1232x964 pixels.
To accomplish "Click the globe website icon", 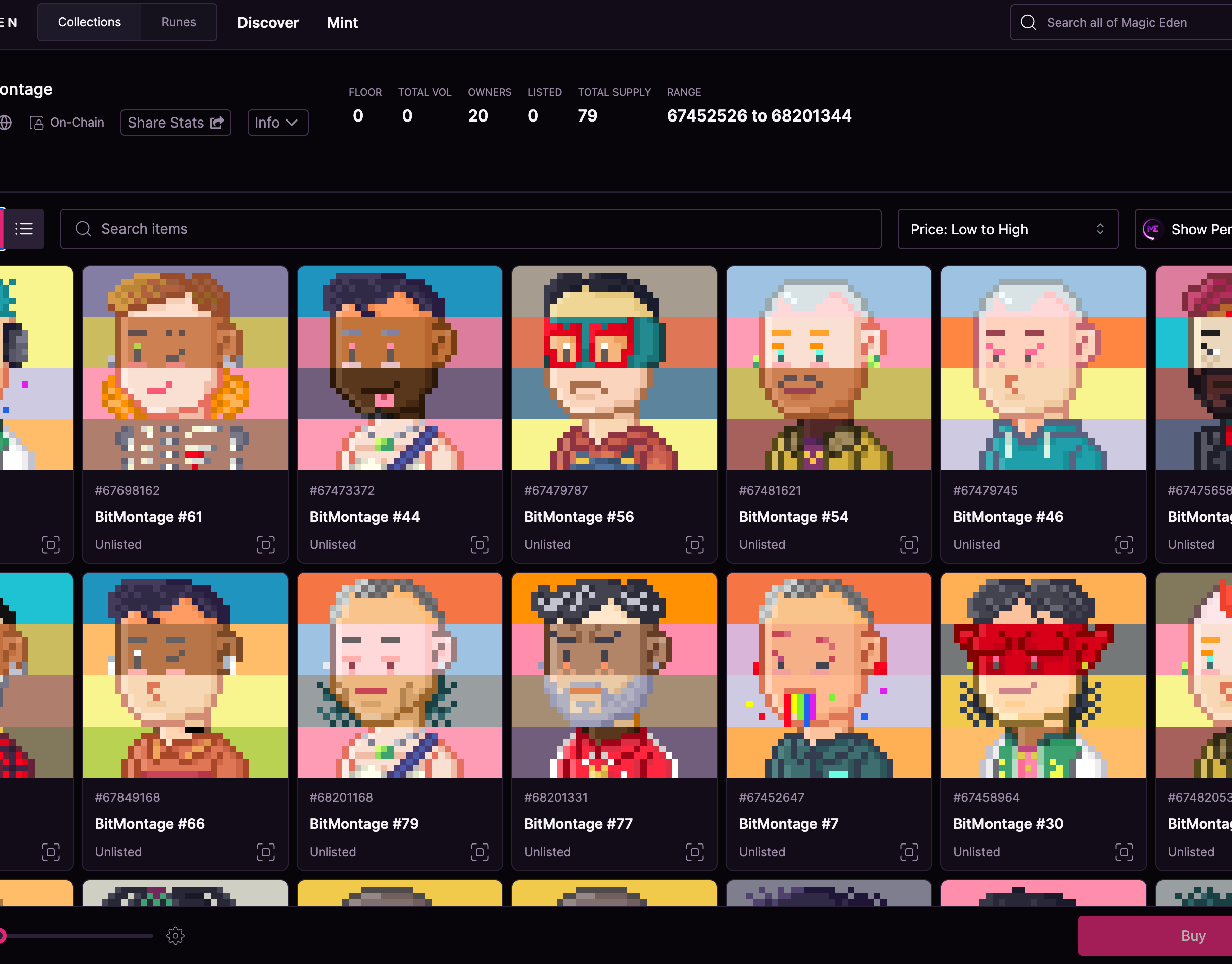I will [x=5, y=123].
